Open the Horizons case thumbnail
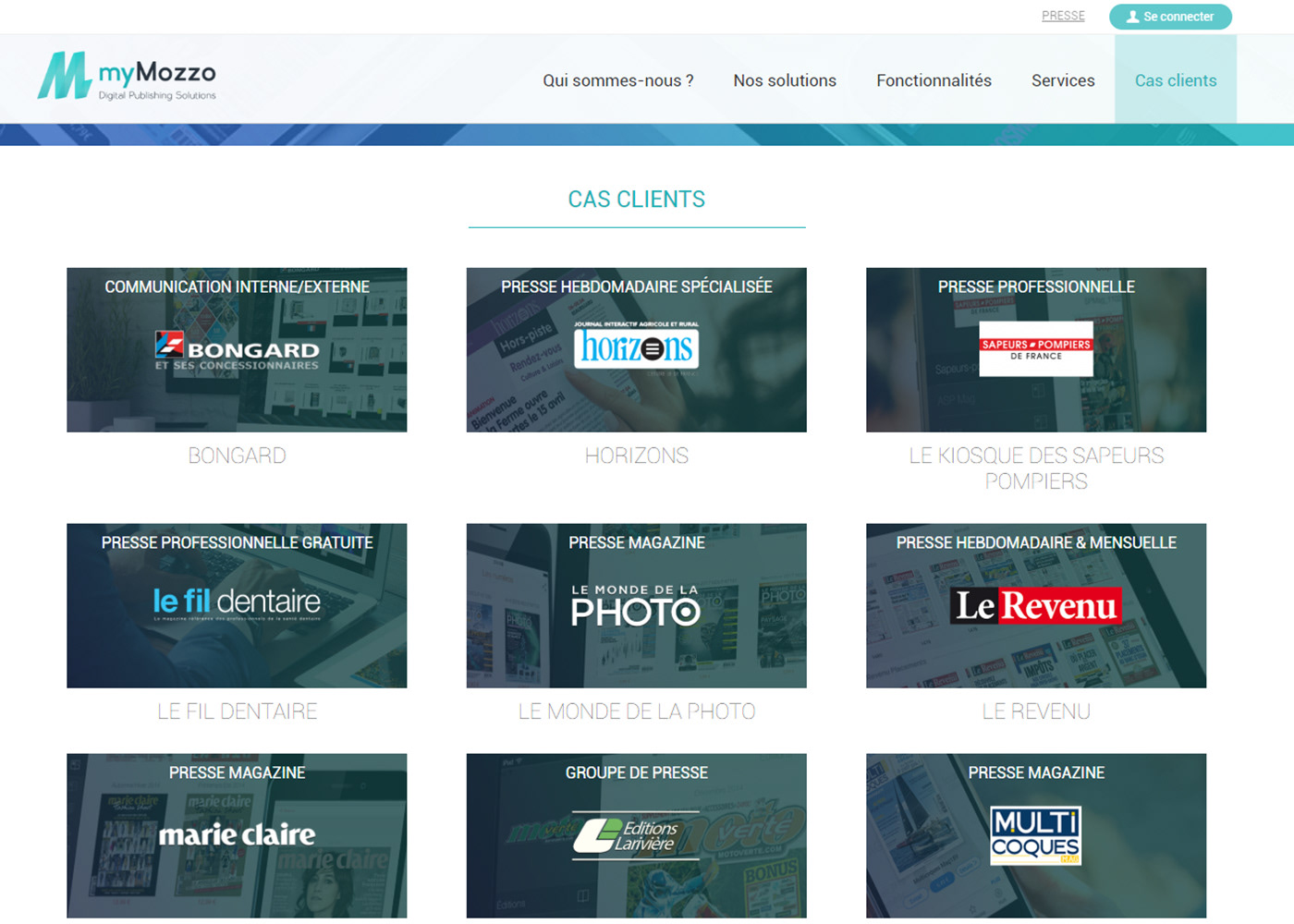This screenshot has height=924, width=1294. (637, 350)
